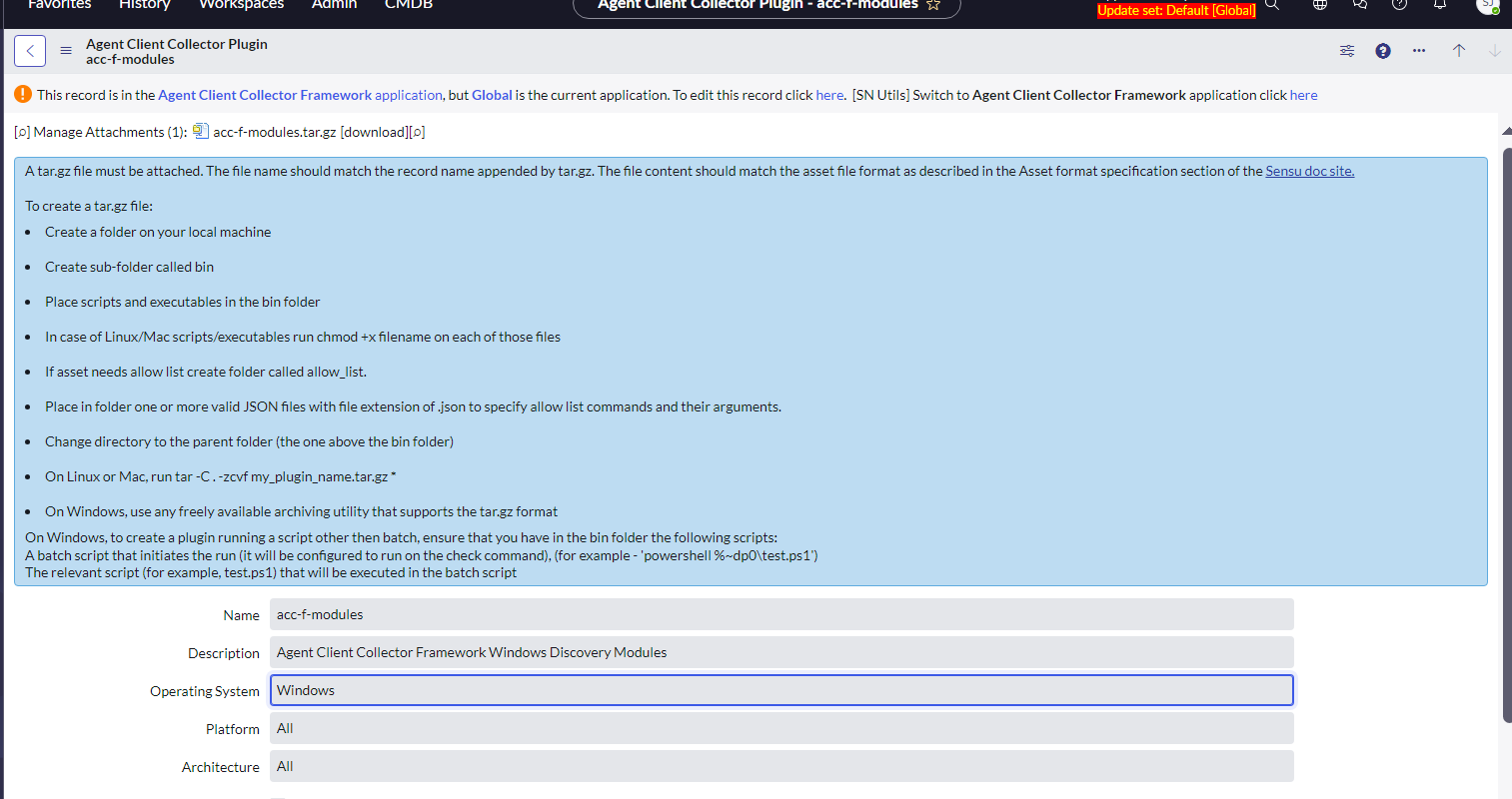Click the Agent Client Collector Plugin title pill
Image resolution: width=1512 pixels, height=799 pixels.
coord(766,6)
